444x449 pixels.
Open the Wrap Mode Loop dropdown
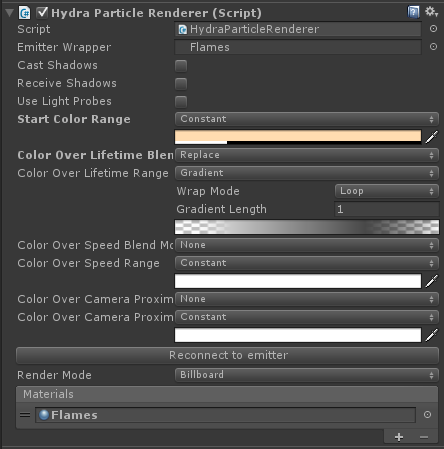click(387, 191)
